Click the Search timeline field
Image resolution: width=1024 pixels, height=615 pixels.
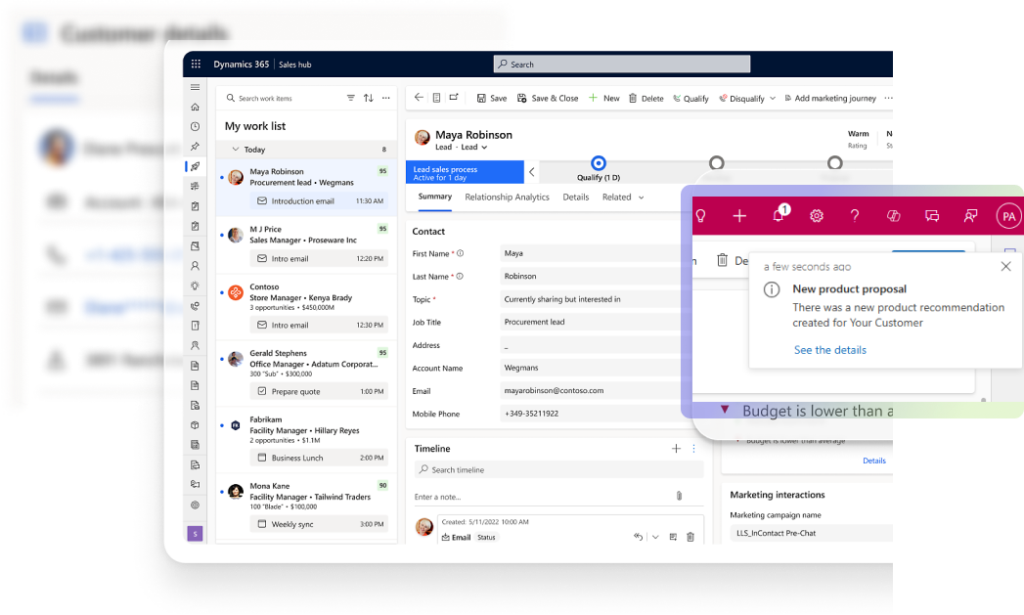[x=560, y=470]
